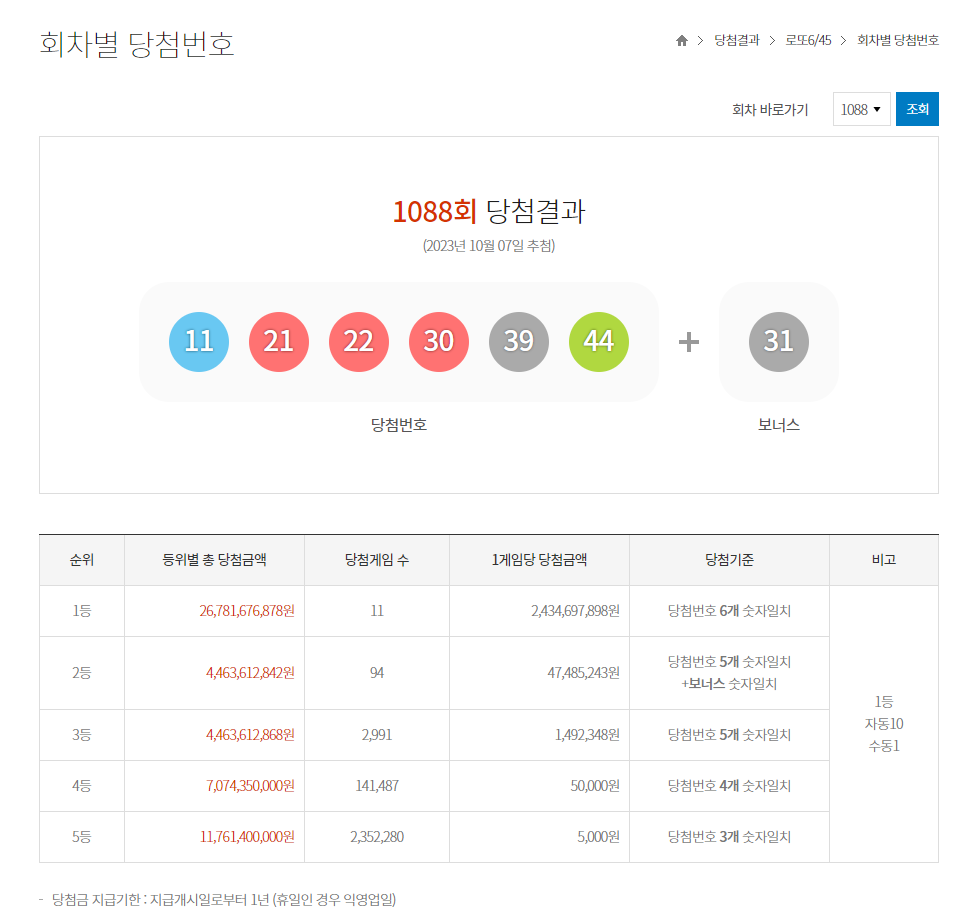This screenshot has width=978, height=918.
Task: Click the home icon in breadcrumb
Action: click(682, 41)
